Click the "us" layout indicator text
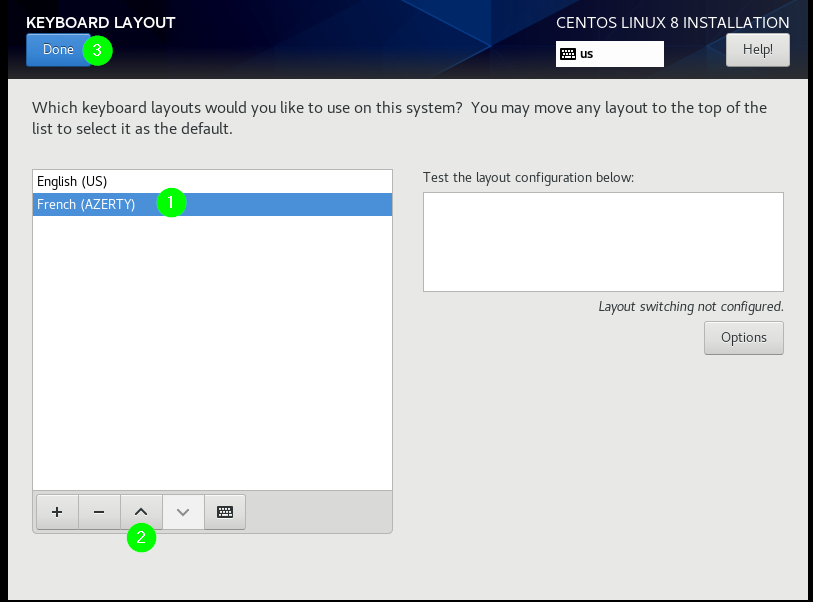This screenshot has width=813, height=602. click(x=587, y=54)
